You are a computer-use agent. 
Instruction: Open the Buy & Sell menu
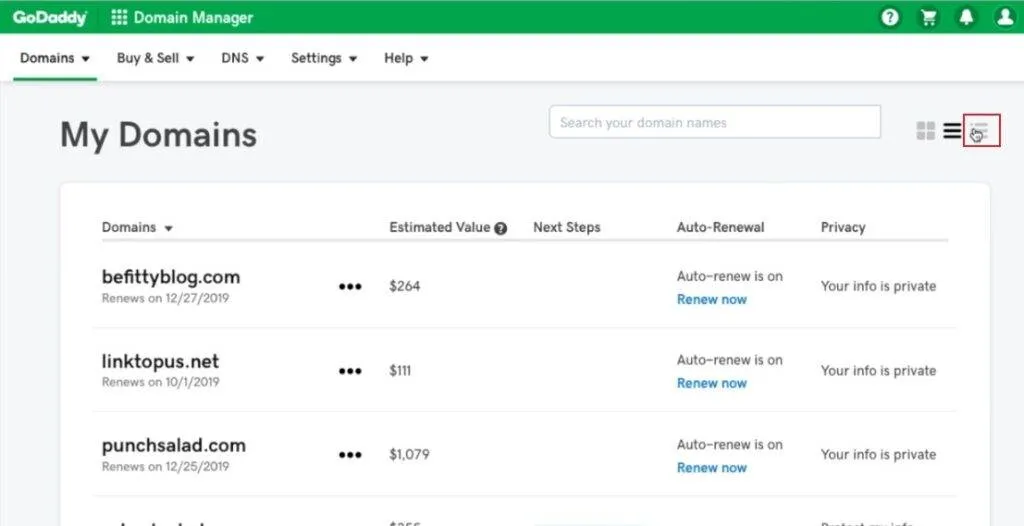tap(155, 58)
